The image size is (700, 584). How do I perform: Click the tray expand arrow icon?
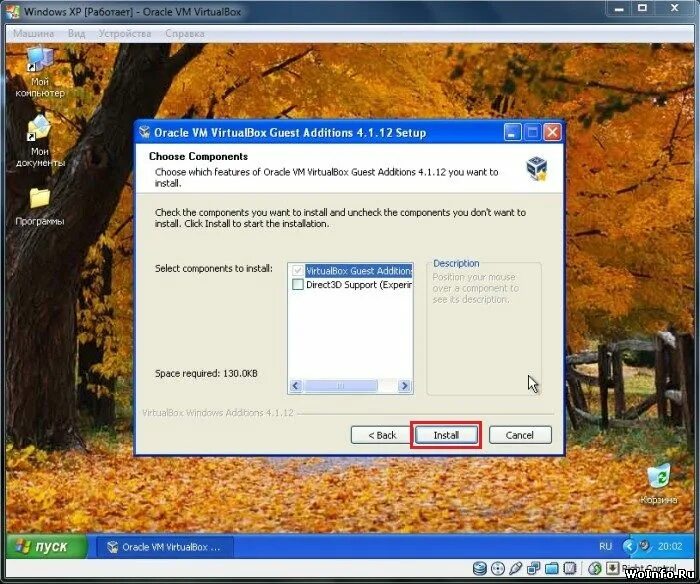pos(629,546)
